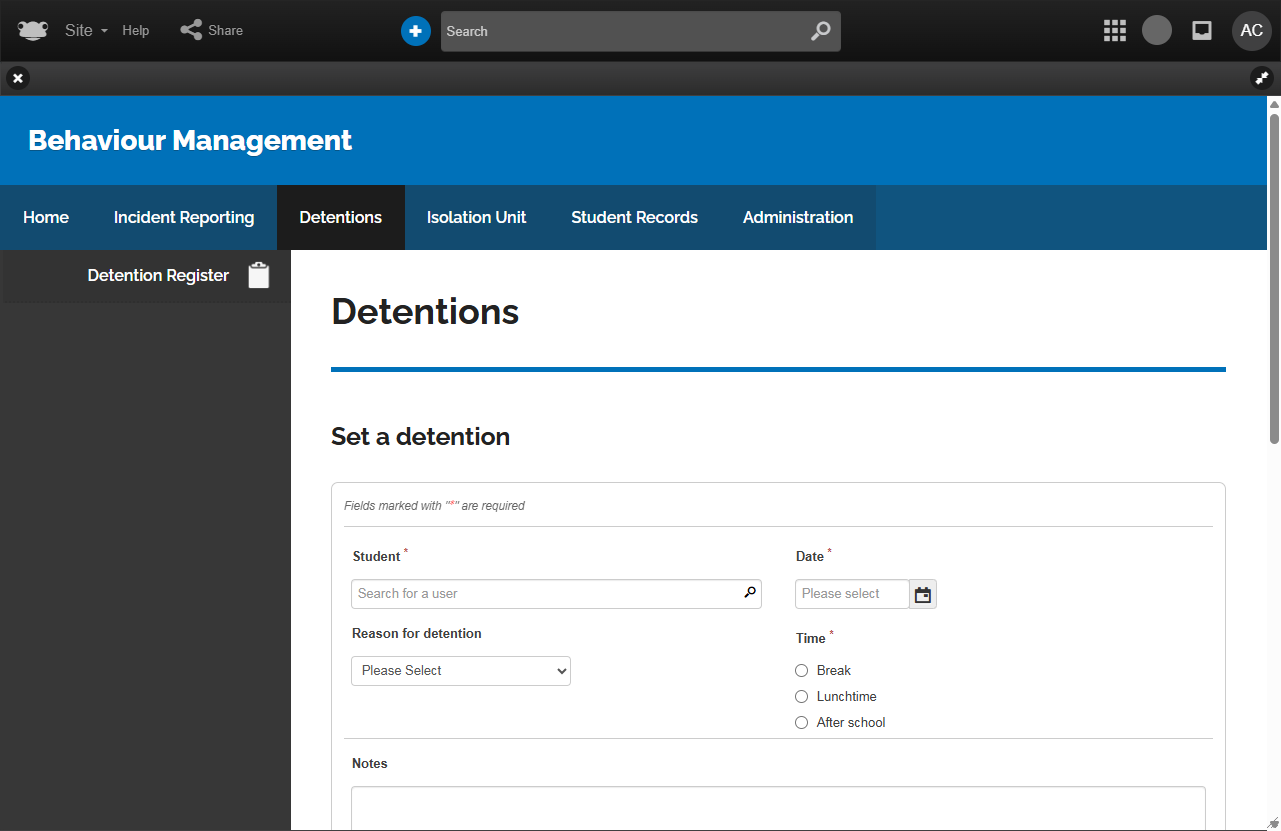Click the frog logo icon
Image resolution: width=1281 pixels, height=831 pixels.
[33, 31]
